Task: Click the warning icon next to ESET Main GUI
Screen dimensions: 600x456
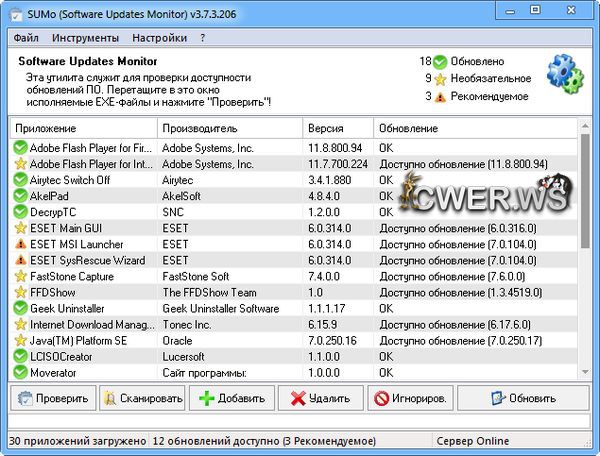Action: pos(19,228)
